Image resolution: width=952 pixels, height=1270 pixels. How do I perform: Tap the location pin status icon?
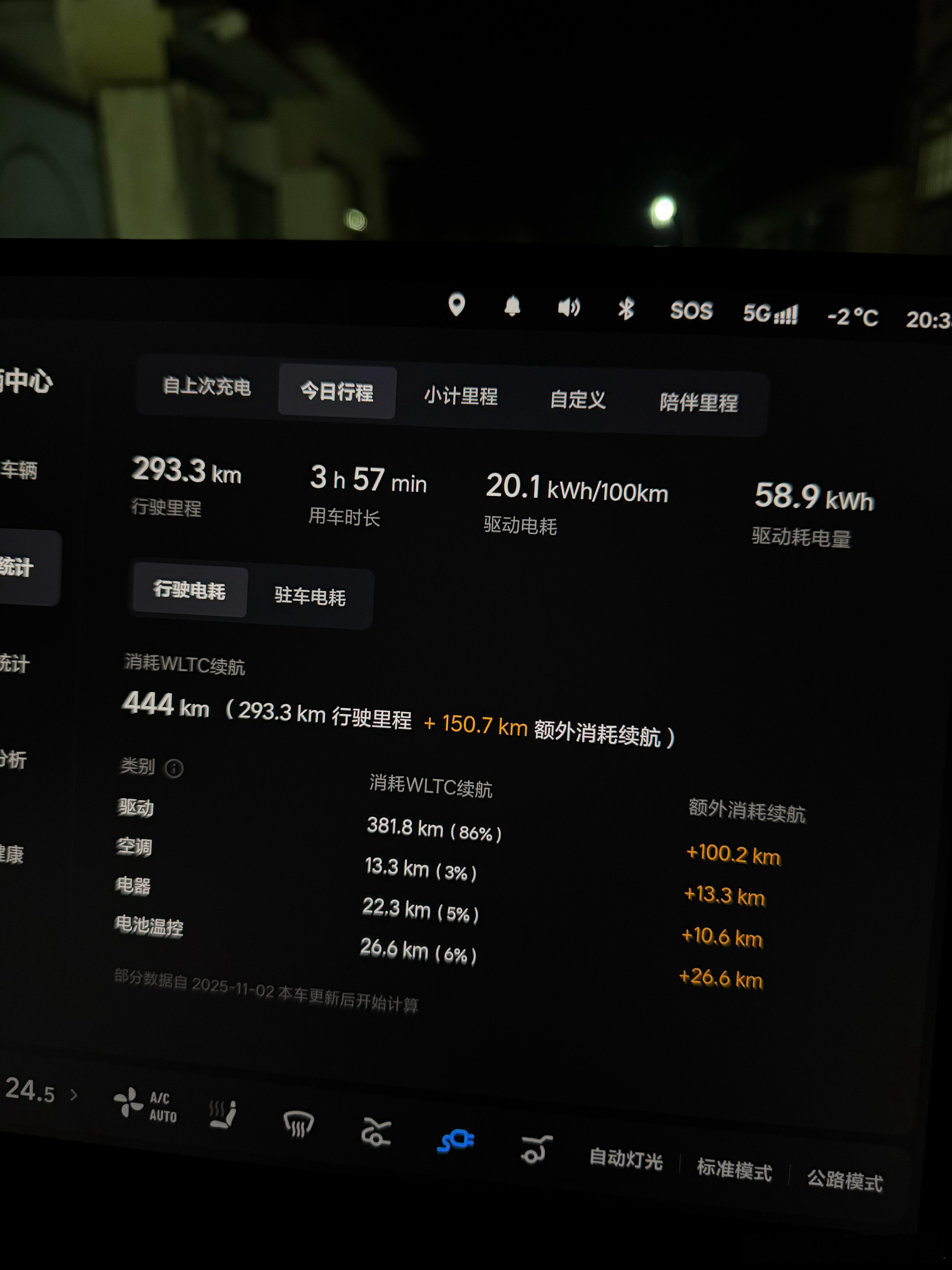coord(456,304)
